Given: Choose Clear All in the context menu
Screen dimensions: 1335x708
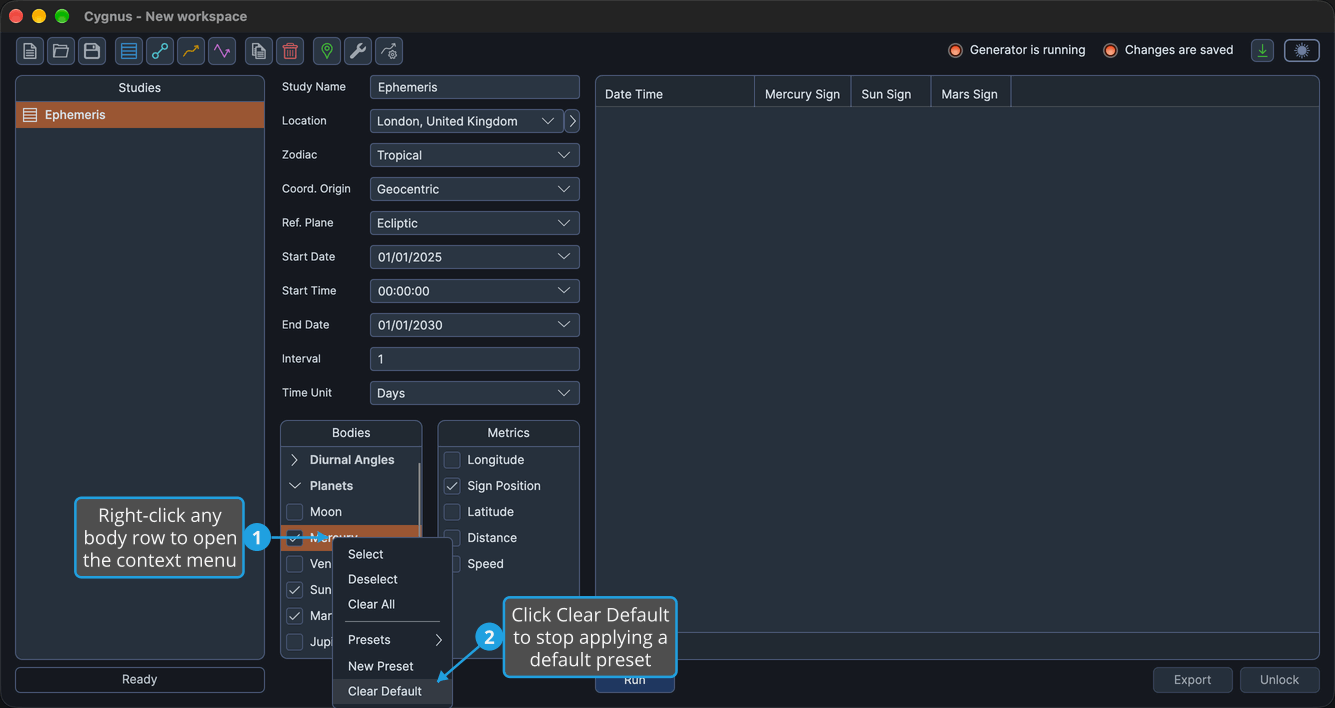Looking at the screenshot, I should pyautogui.click(x=393, y=604).
